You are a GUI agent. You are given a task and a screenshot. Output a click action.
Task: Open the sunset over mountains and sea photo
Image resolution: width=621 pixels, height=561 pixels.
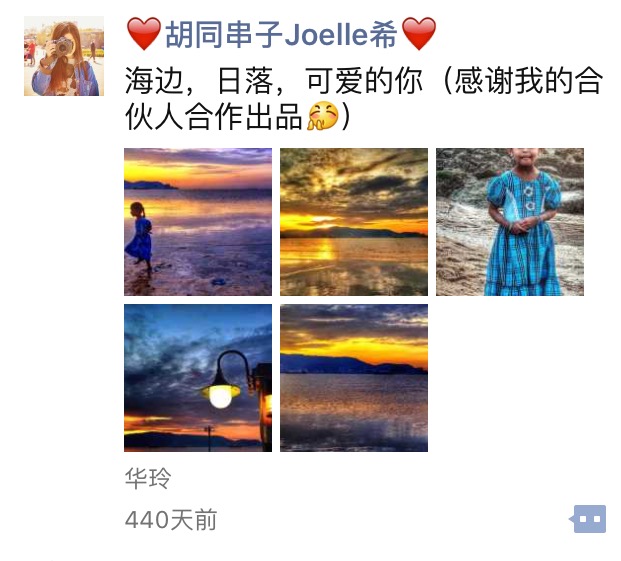[354, 378]
